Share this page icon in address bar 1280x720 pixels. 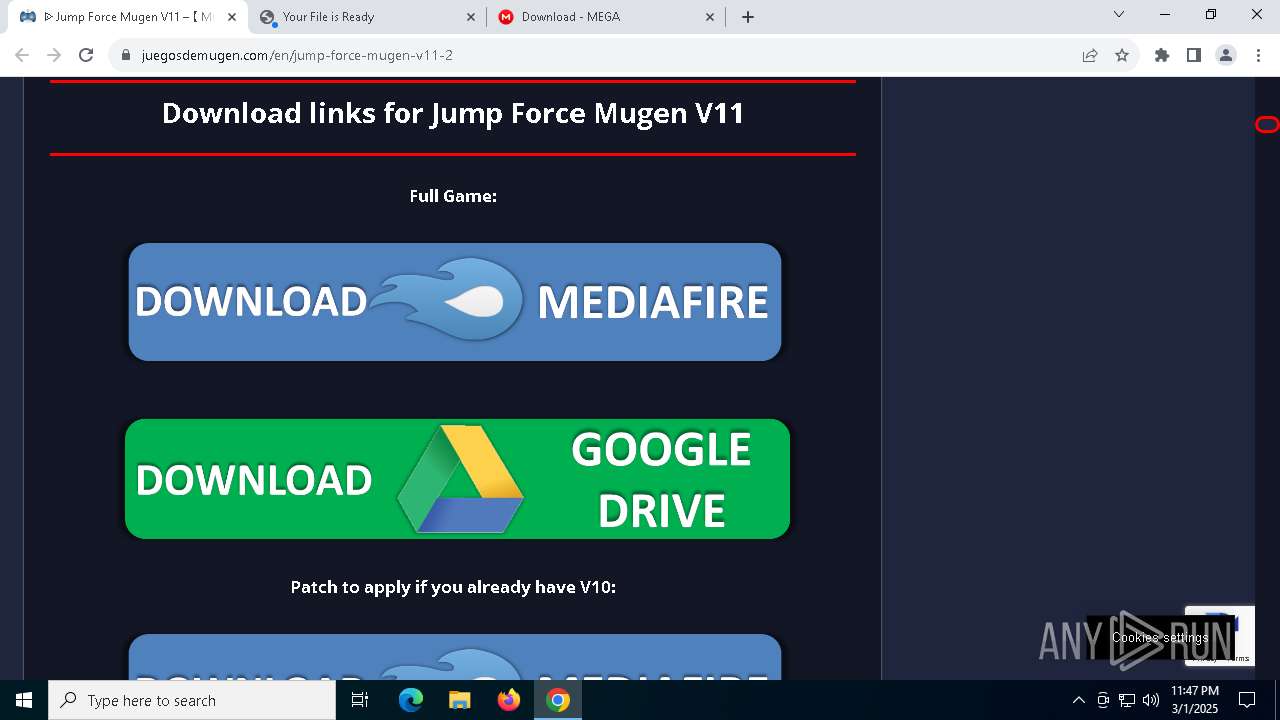1090,55
